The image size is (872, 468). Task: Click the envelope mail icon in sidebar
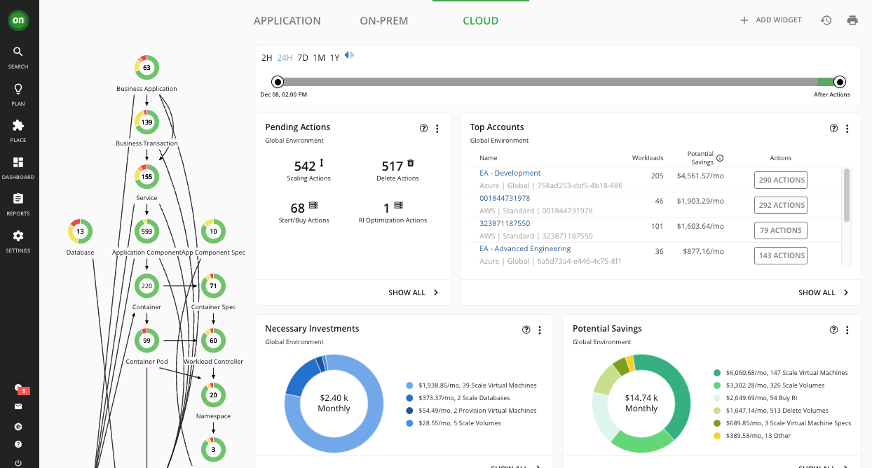[18, 406]
